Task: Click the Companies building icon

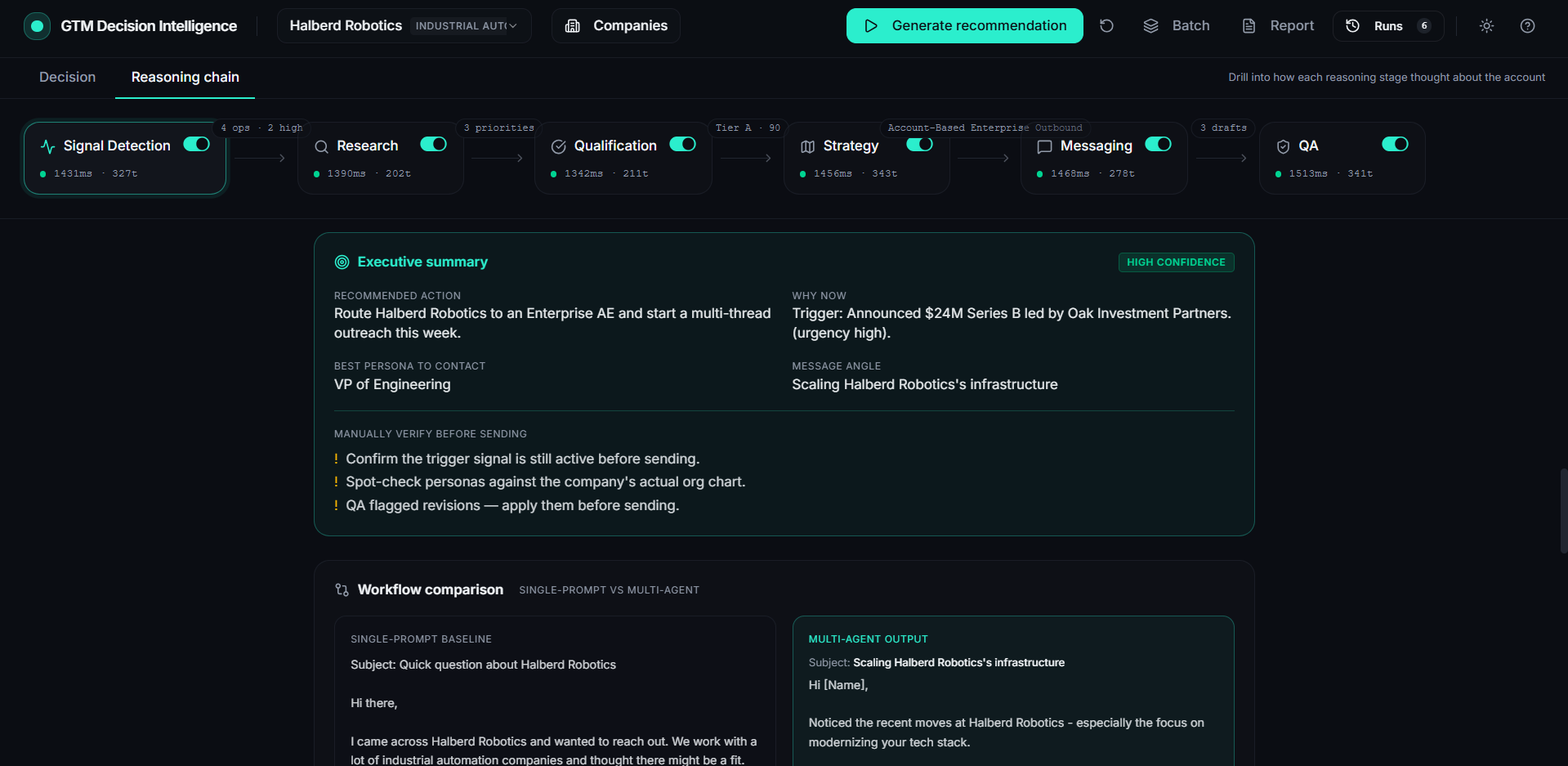Action: click(573, 26)
